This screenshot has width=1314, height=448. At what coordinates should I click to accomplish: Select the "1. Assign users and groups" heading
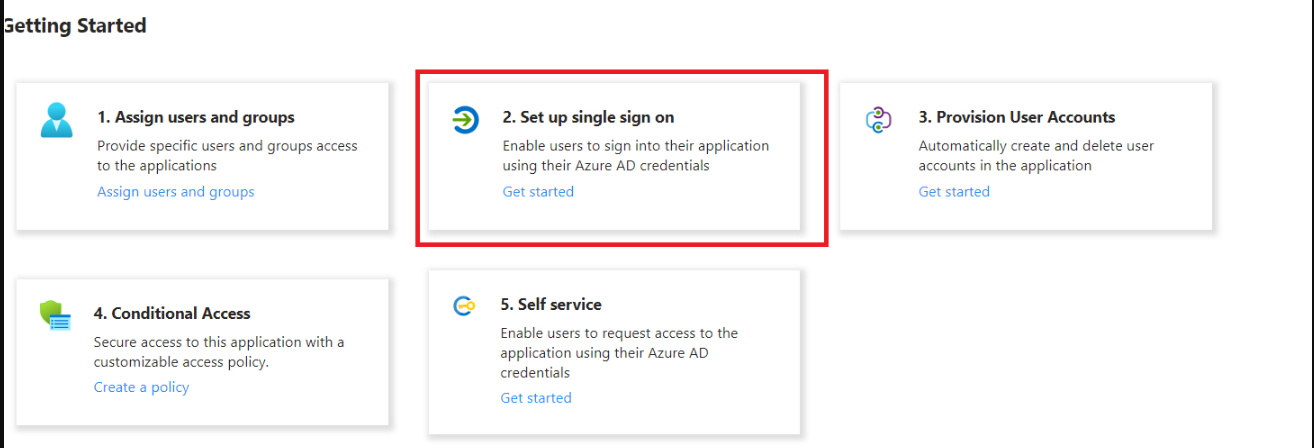196,117
